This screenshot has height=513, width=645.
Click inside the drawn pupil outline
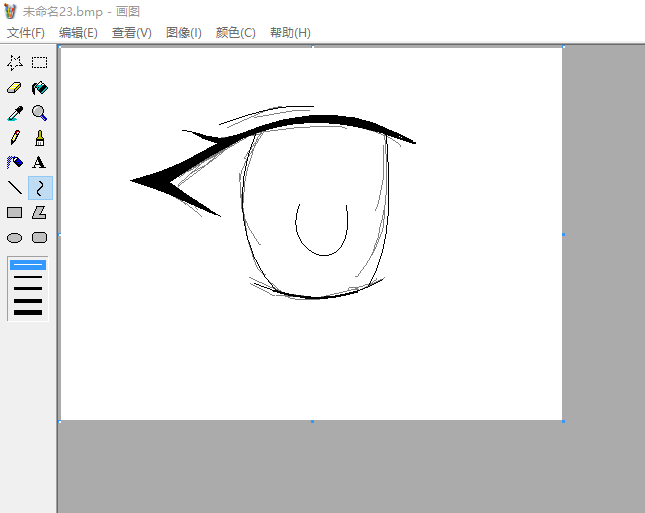pos(322,230)
